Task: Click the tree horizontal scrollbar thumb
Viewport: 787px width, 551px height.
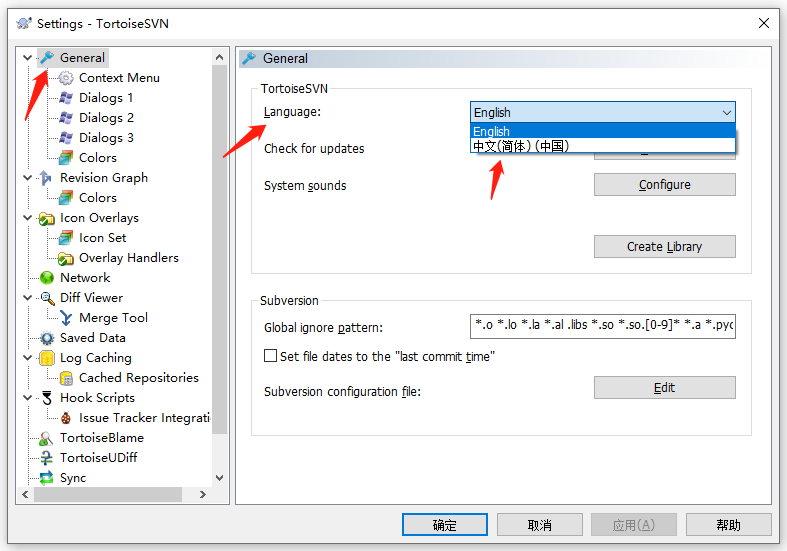Action: point(107,494)
